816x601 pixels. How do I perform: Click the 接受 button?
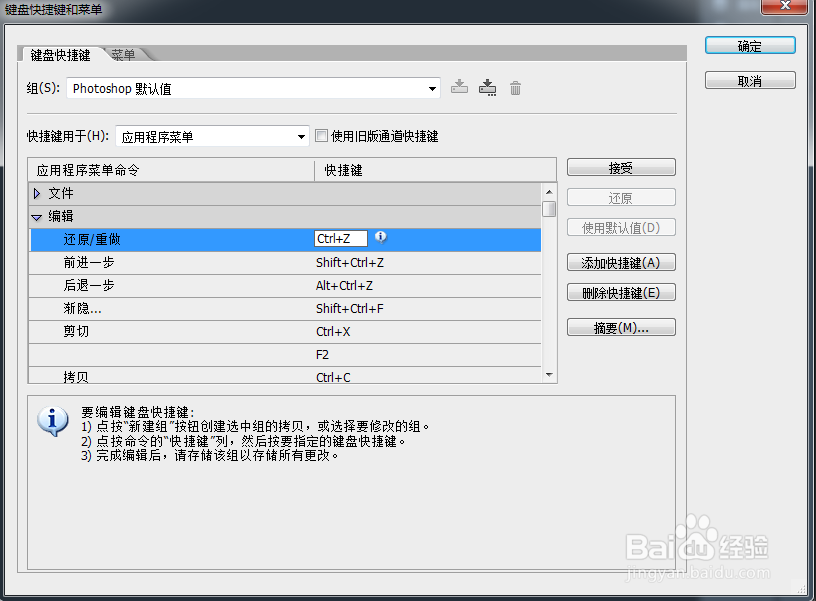click(x=621, y=168)
